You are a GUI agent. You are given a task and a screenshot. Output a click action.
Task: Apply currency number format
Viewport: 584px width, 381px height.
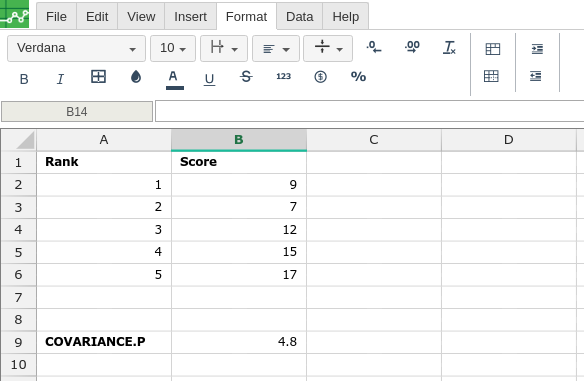320,77
